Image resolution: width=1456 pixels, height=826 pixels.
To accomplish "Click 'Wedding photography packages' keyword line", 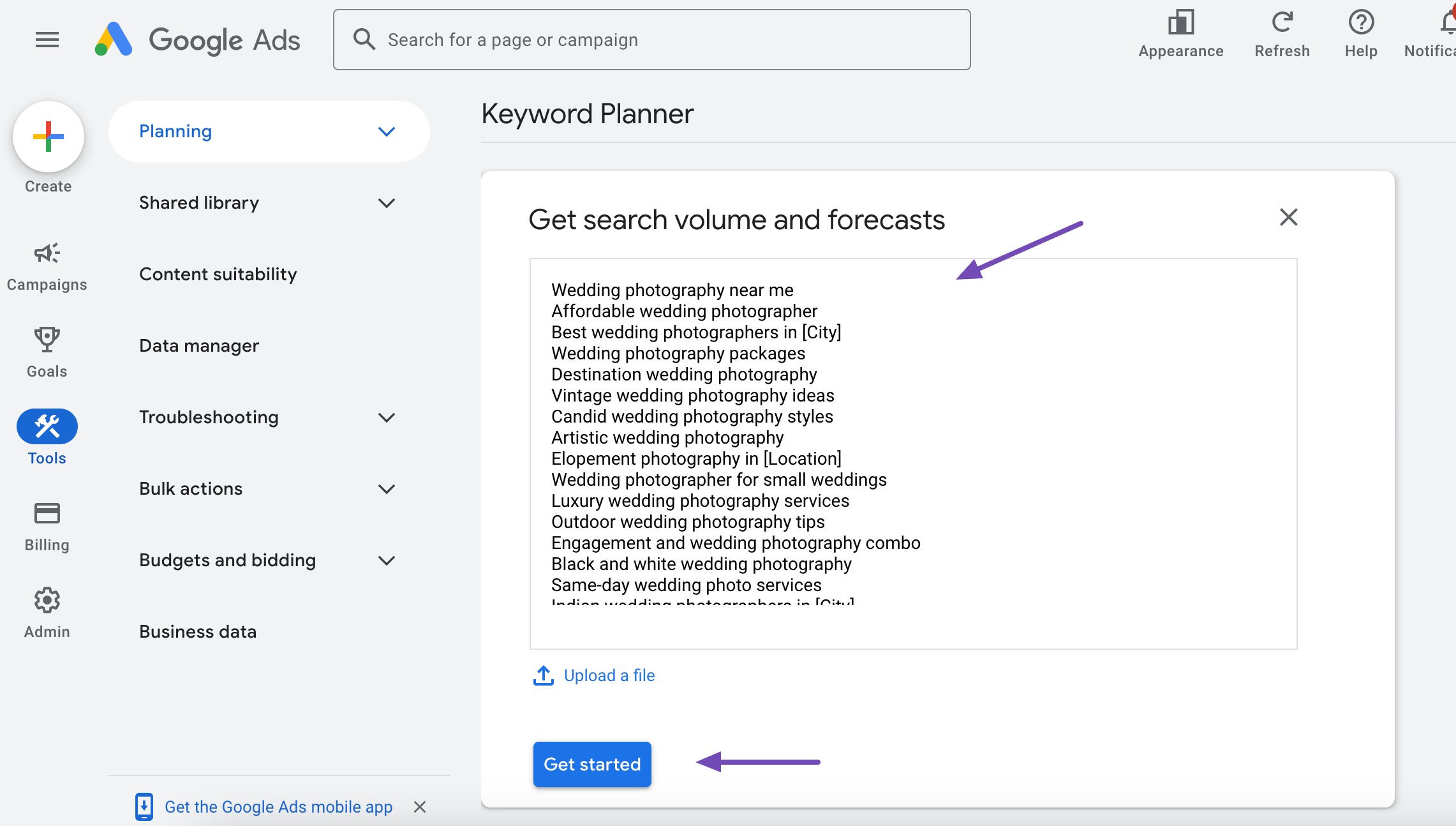I will pyautogui.click(x=678, y=354).
